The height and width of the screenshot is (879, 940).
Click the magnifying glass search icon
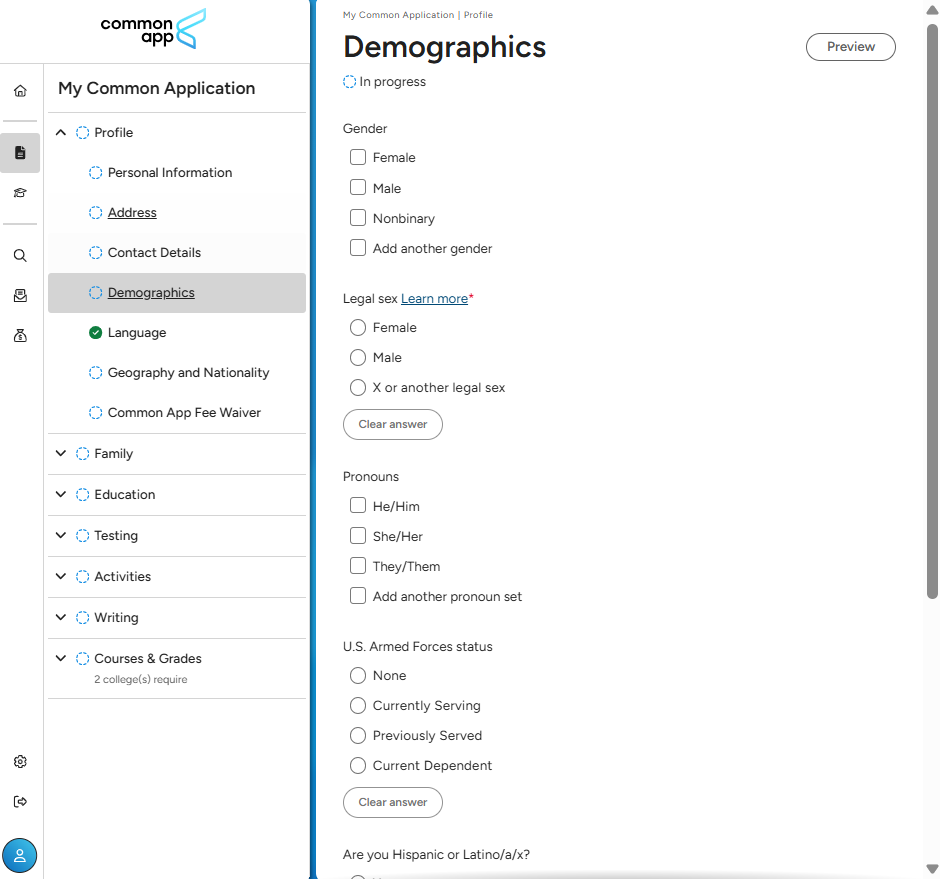20,255
